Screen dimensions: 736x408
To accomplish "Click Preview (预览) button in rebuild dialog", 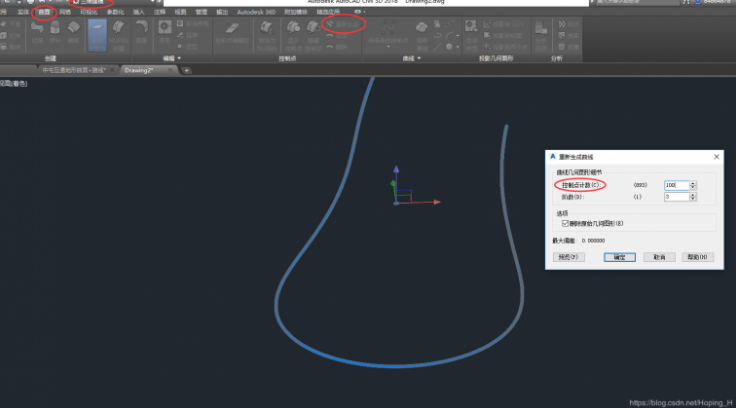I will 568,257.
